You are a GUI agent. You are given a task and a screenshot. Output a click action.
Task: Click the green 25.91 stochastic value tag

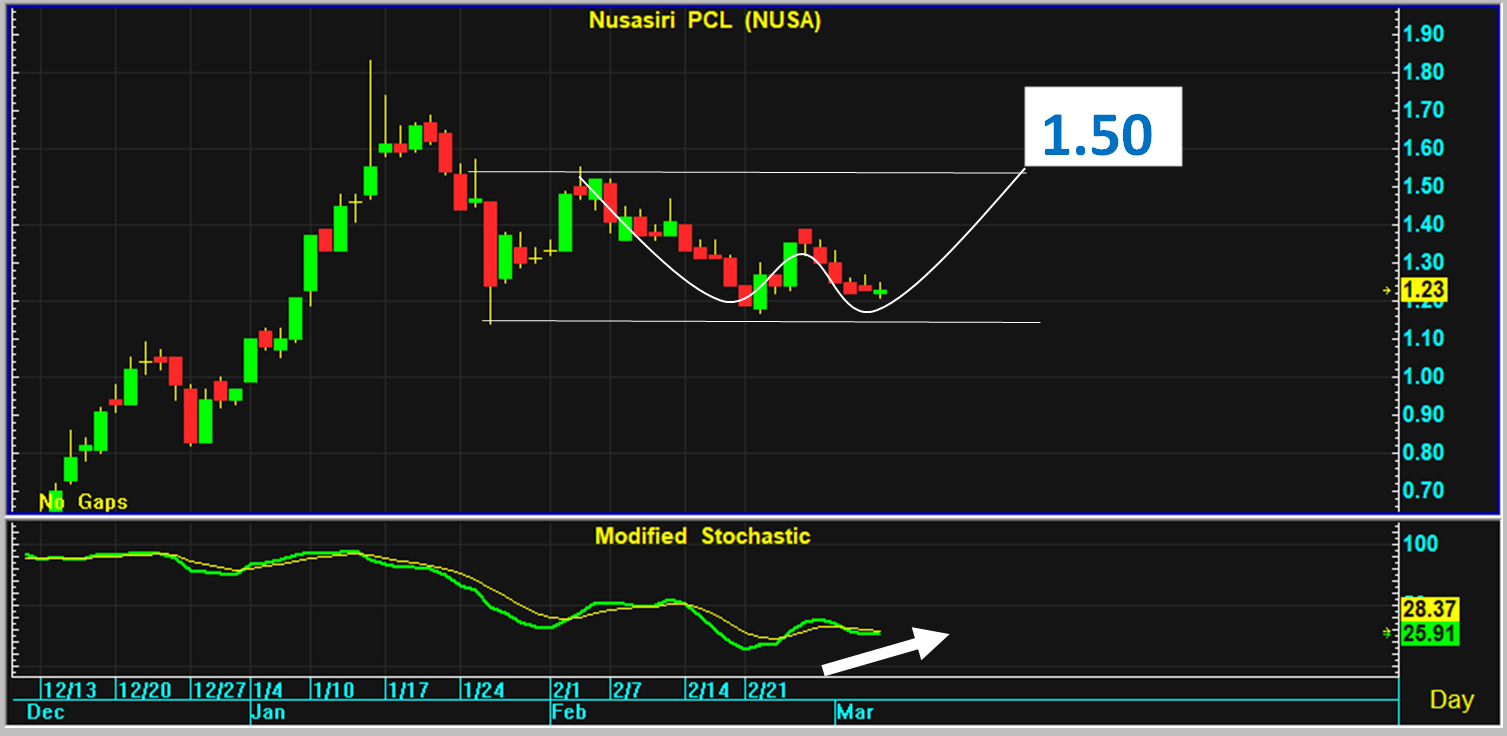(1431, 634)
